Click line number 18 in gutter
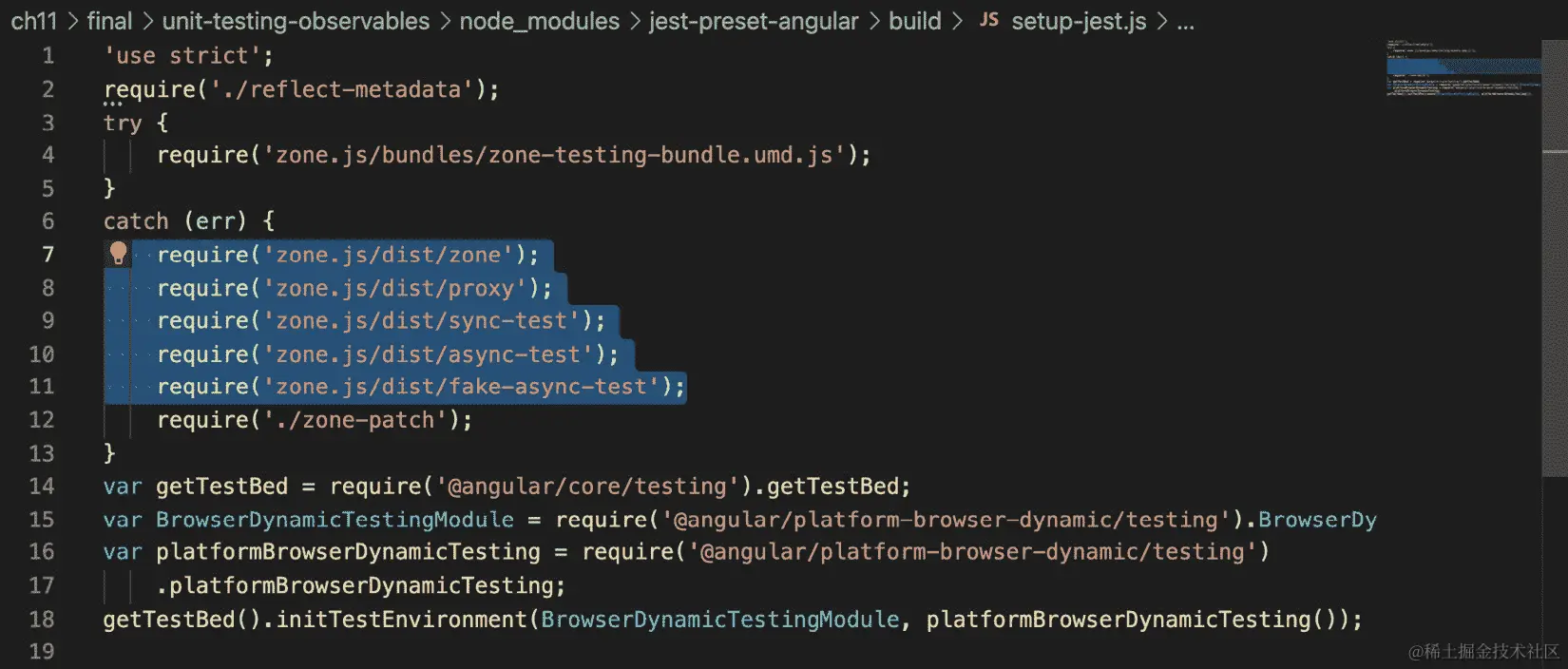Screen dimensions: 1568x669 click(41, 620)
